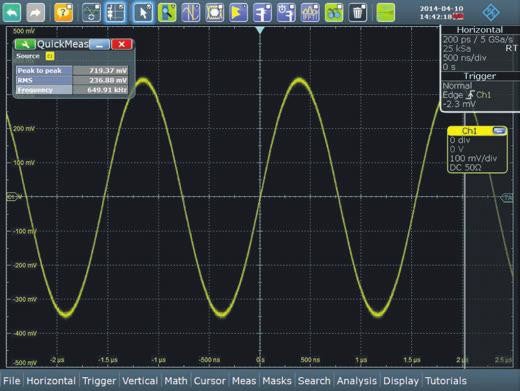Screen dimensions: 520x391
Task: Open the Horizontal menu in bottom bar
Action: (51, 381)
